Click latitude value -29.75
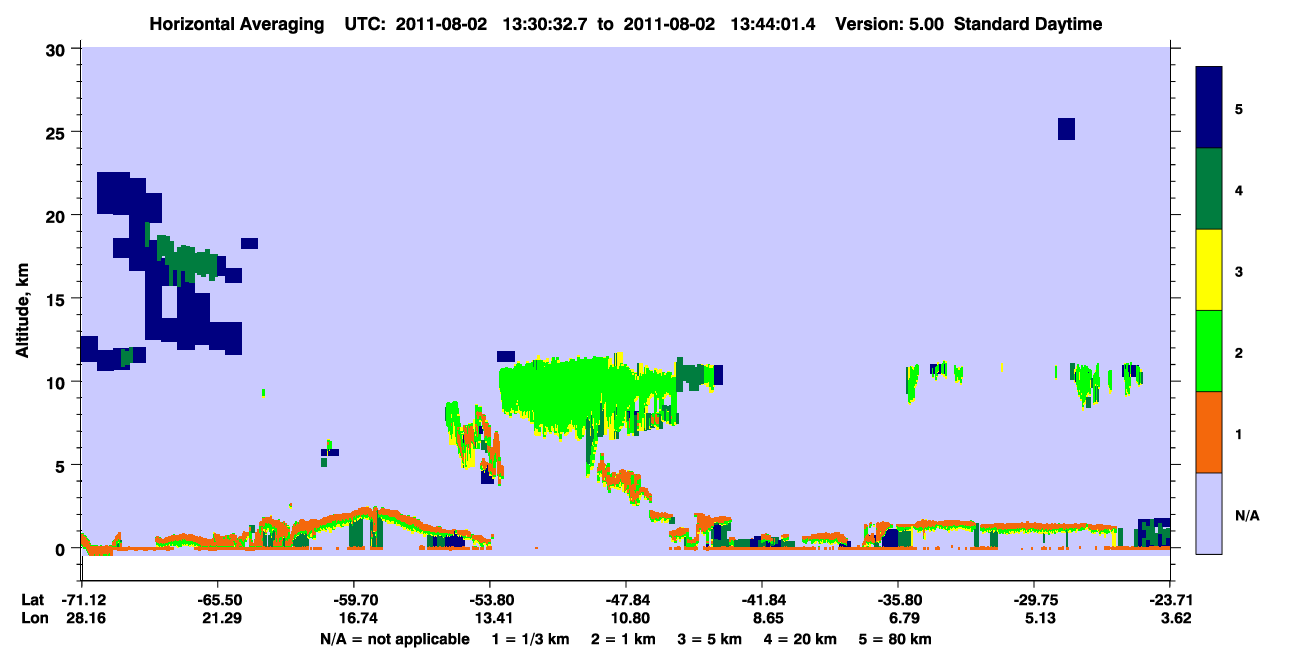This screenshot has height=667, width=1300. pos(1034,600)
